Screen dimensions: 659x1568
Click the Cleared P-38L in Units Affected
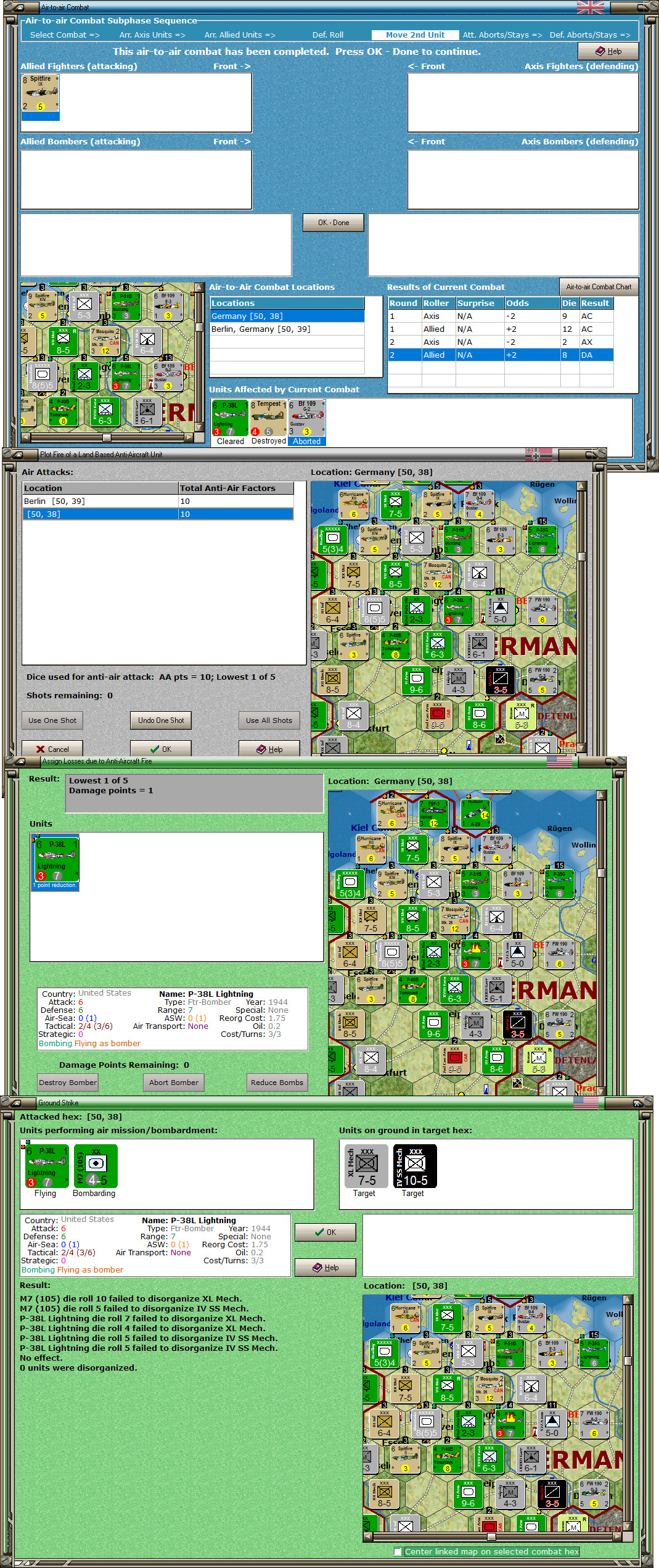point(230,418)
